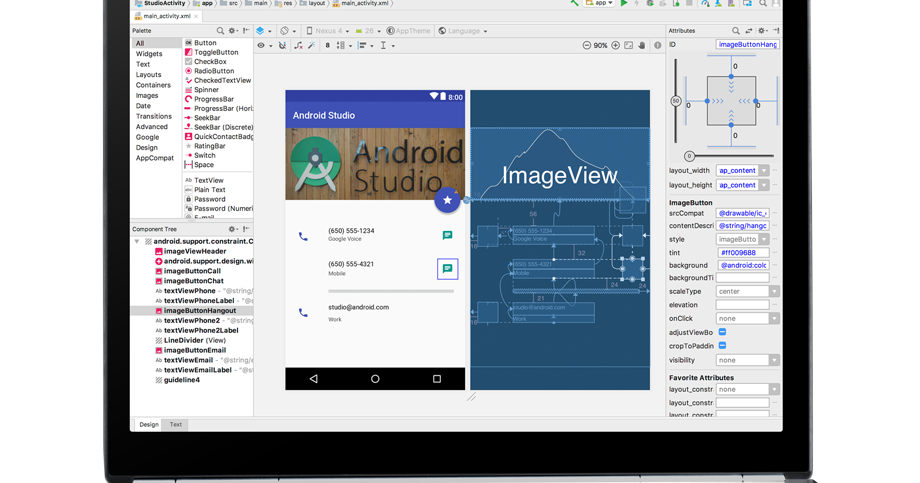Click the horizontal bias slider handle
This screenshot has height=483, width=920.
[689, 156]
